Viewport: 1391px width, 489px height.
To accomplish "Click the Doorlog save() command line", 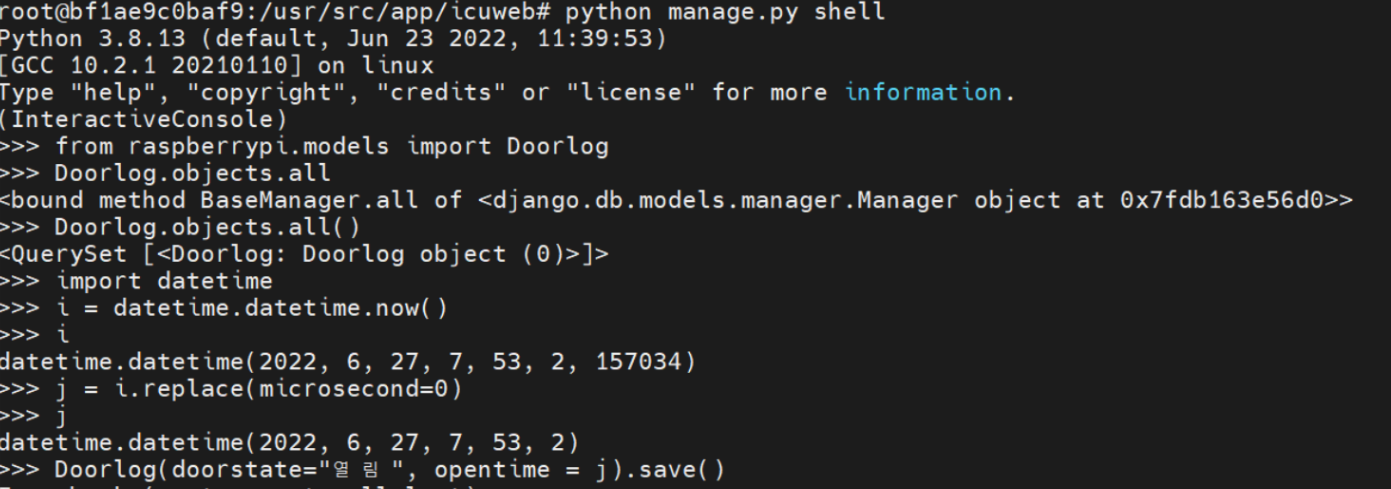I will coord(362,470).
